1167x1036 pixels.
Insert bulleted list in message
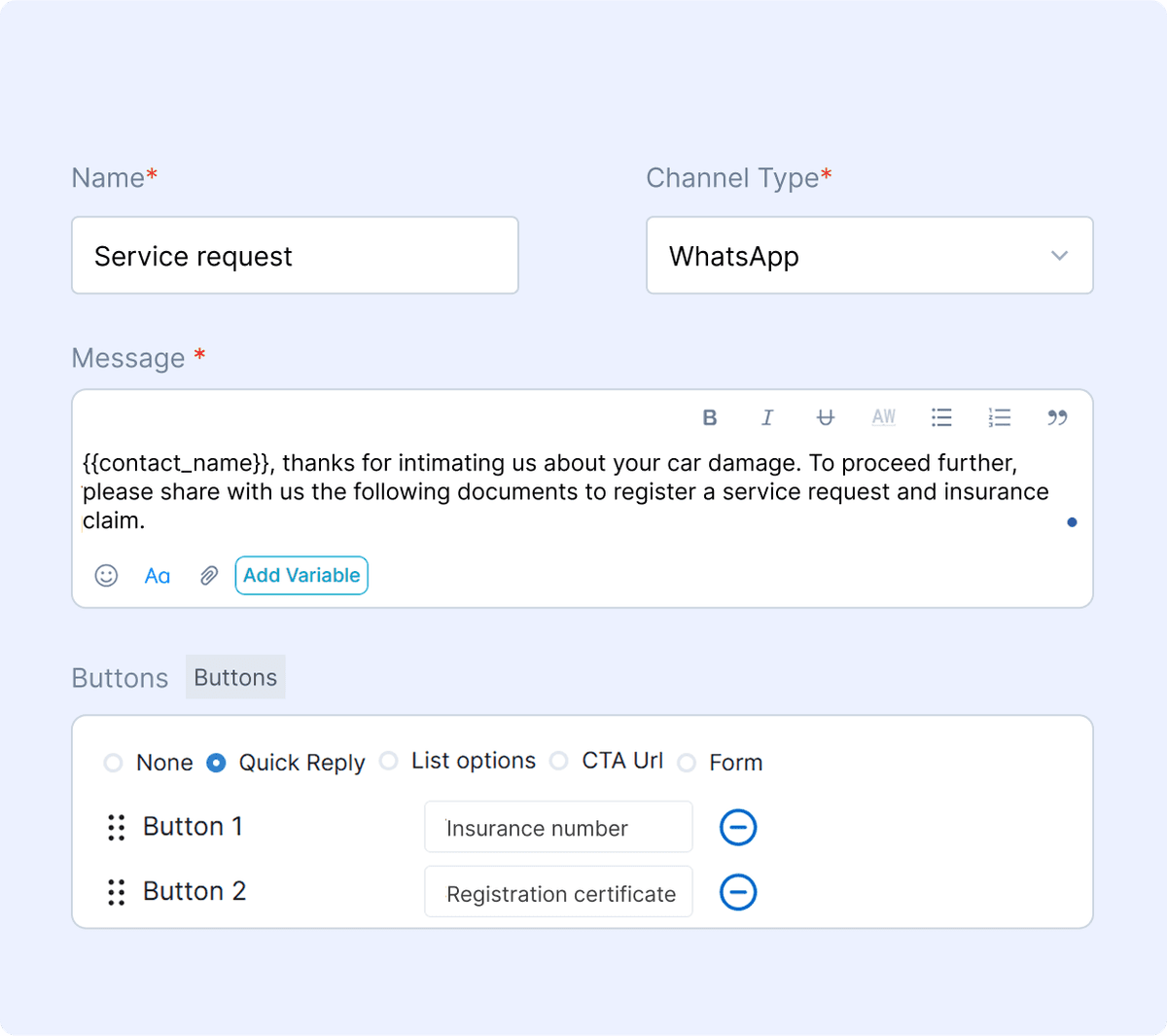point(941,417)
